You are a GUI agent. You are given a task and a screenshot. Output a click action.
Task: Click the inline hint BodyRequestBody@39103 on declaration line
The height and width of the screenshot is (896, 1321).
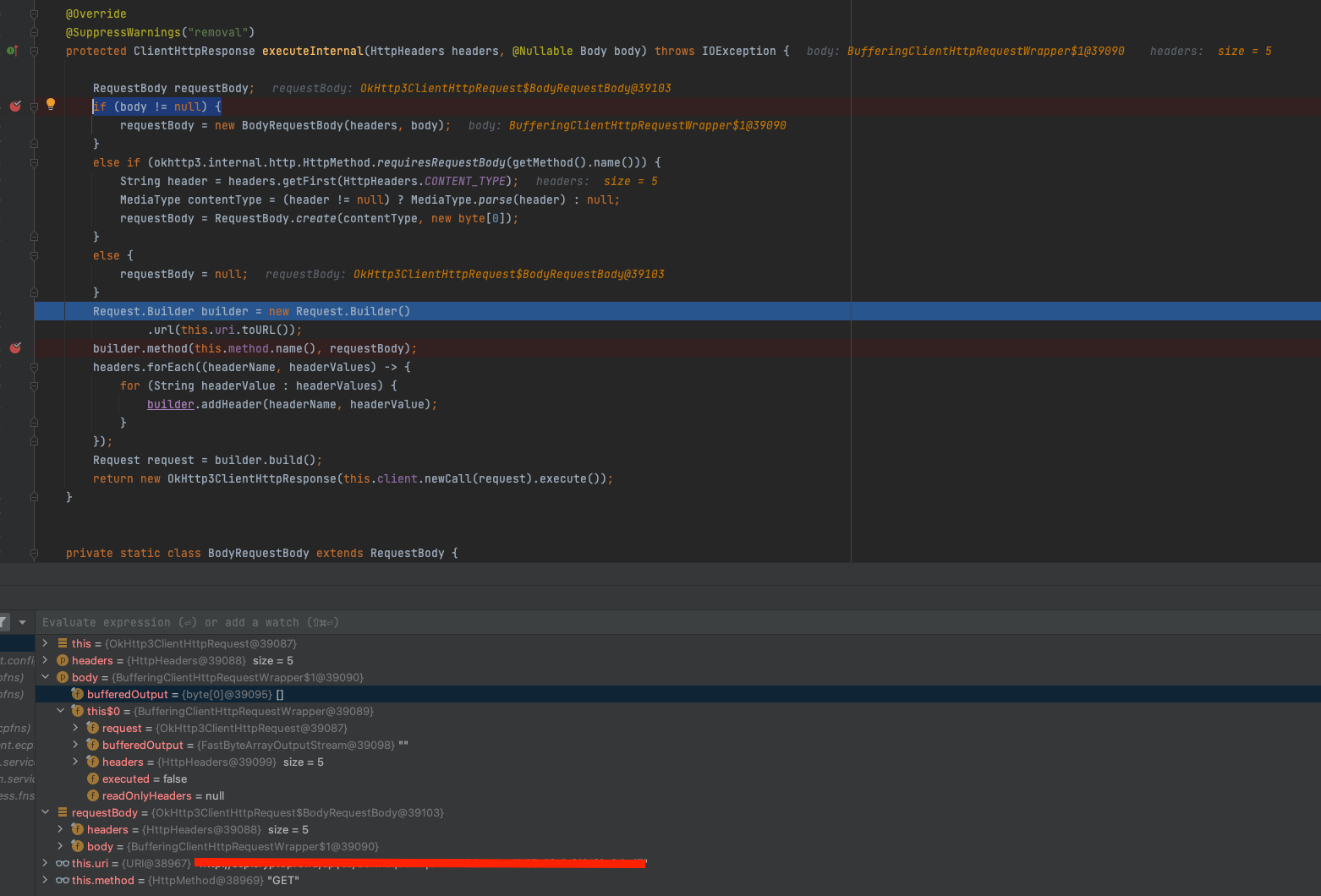click(x=516, y=88)
